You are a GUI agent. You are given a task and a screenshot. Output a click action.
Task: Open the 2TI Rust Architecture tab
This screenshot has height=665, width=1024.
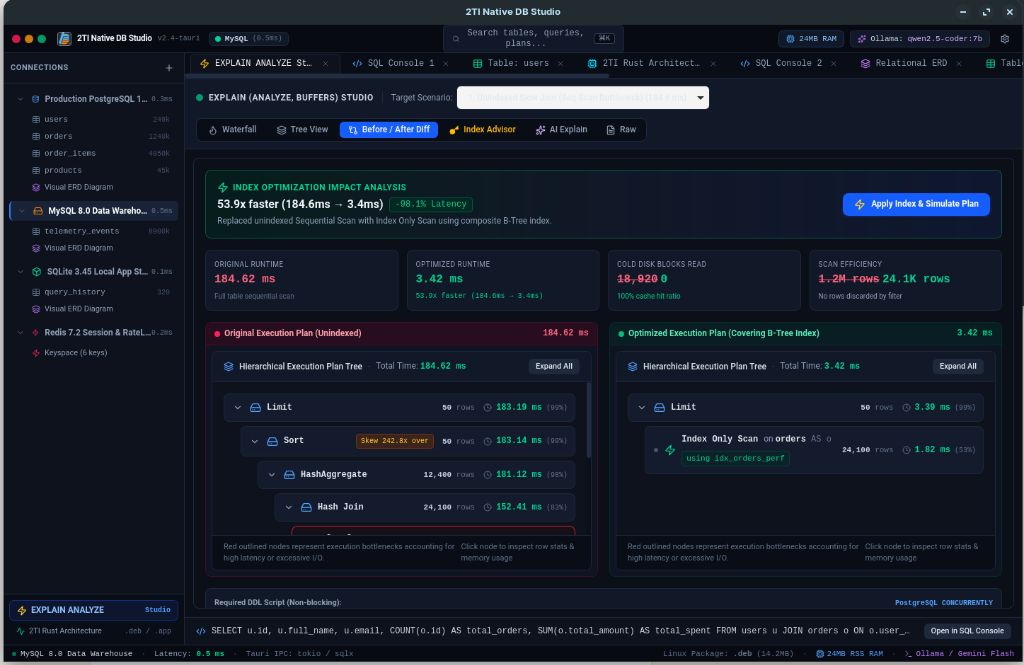[650, 63]
